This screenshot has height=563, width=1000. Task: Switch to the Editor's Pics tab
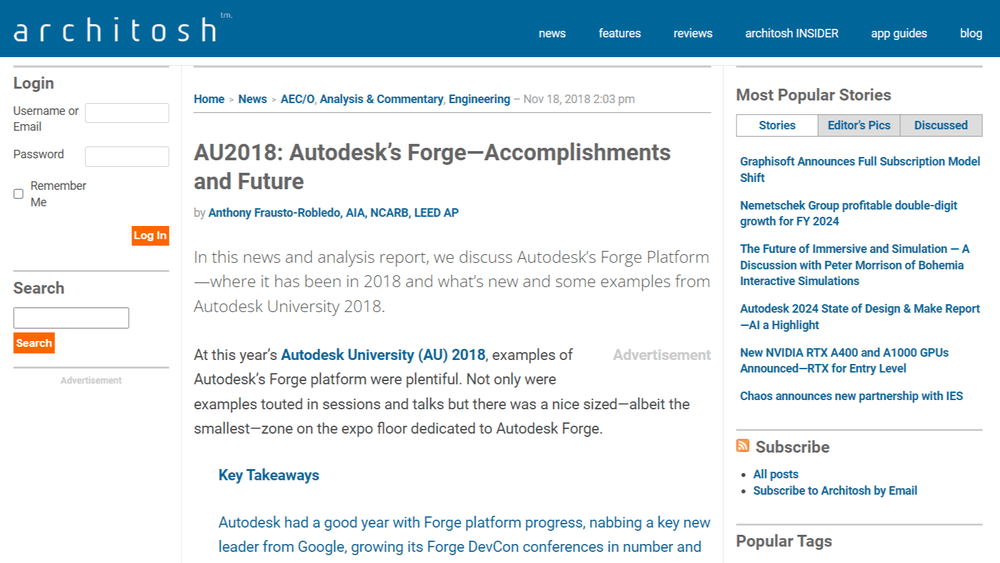click(858, 125)
